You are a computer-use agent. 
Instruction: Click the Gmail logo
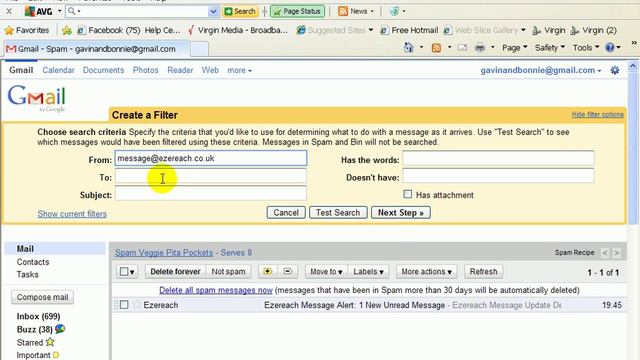36,98
